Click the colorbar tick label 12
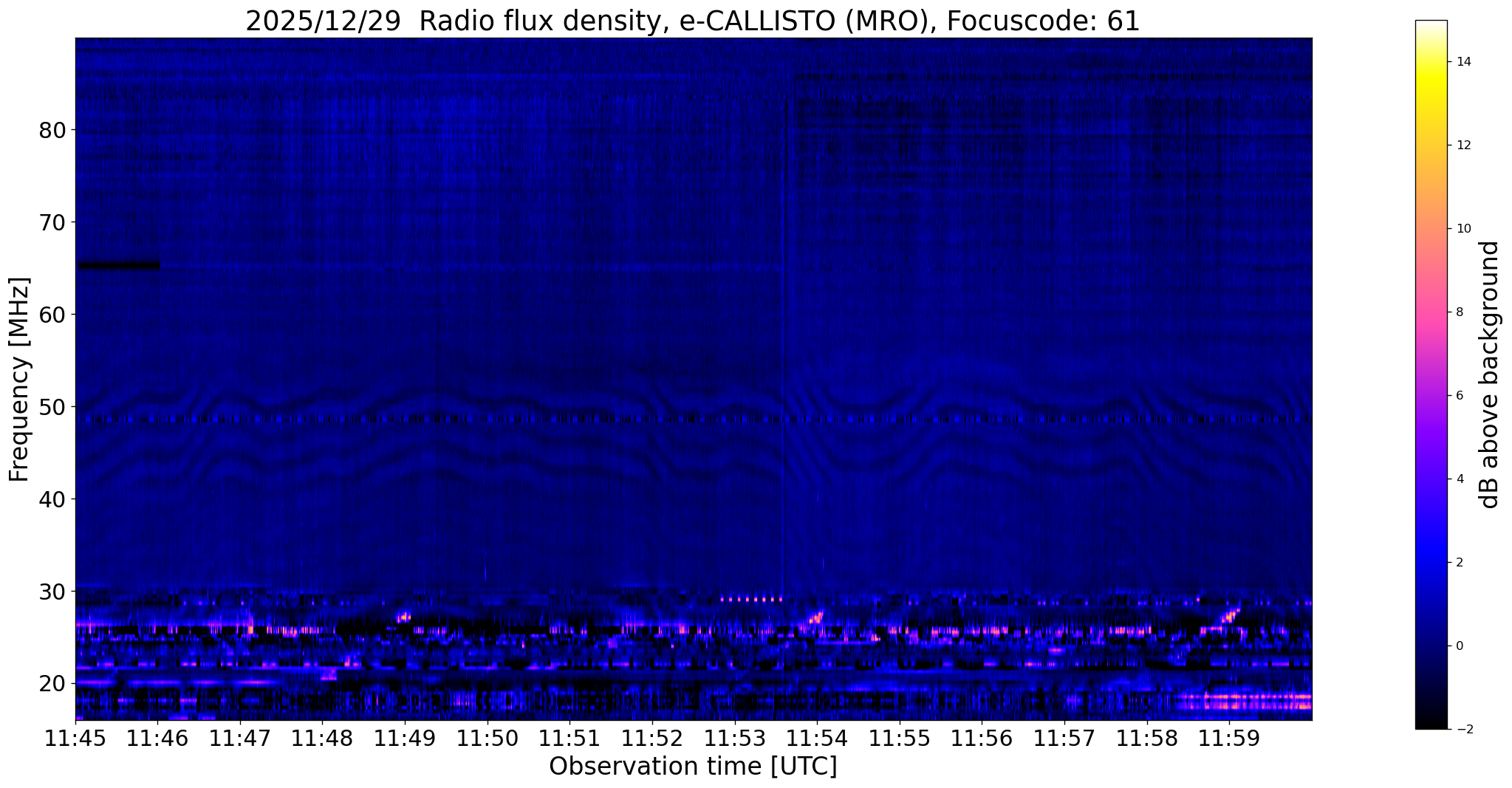 (x=1463, y=145)
